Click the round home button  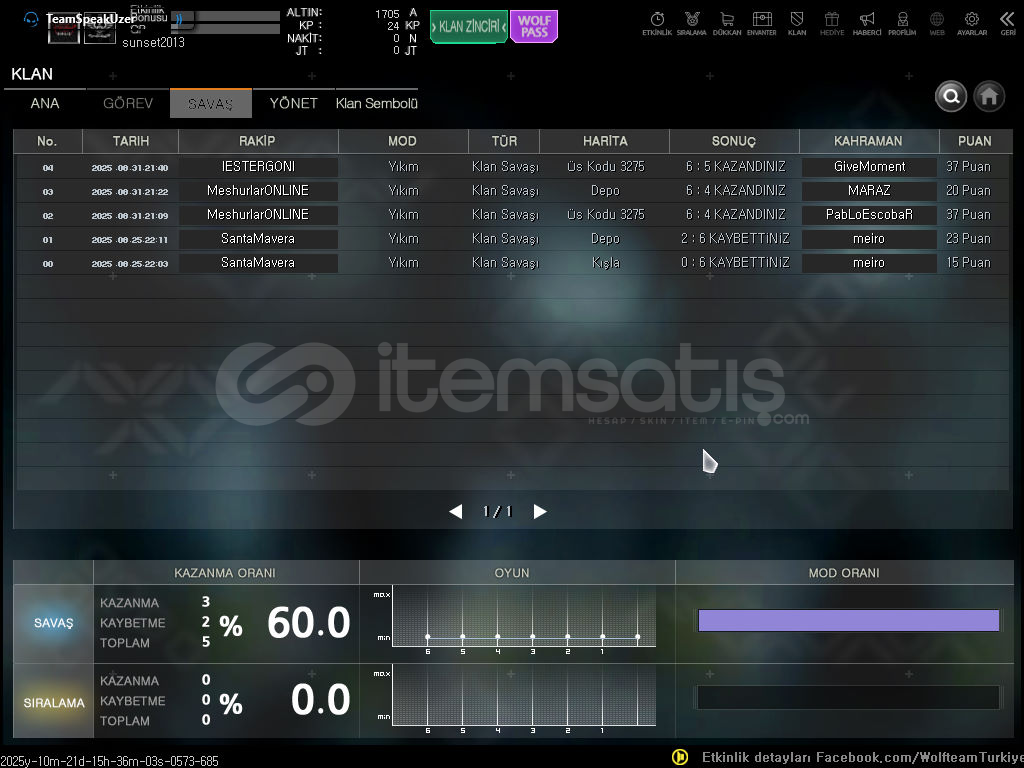(989, 96)
